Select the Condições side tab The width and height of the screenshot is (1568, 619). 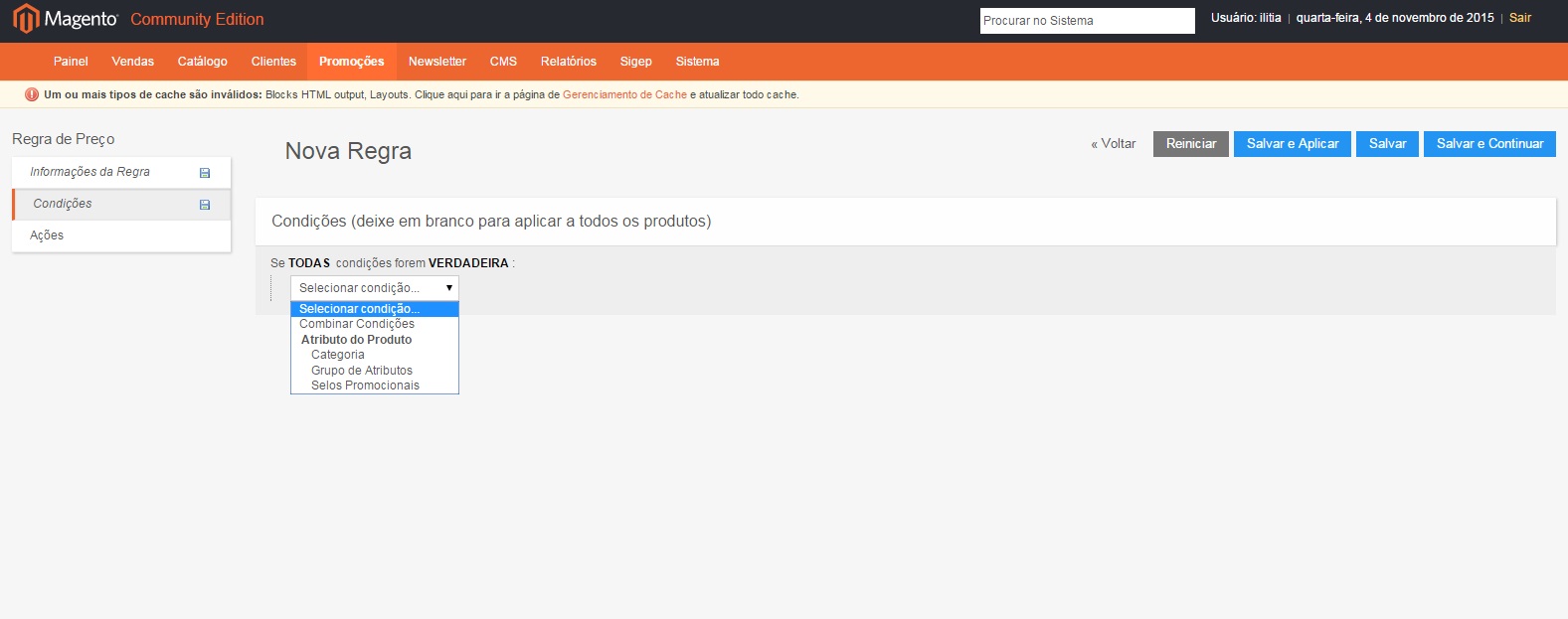coord(121,204)
